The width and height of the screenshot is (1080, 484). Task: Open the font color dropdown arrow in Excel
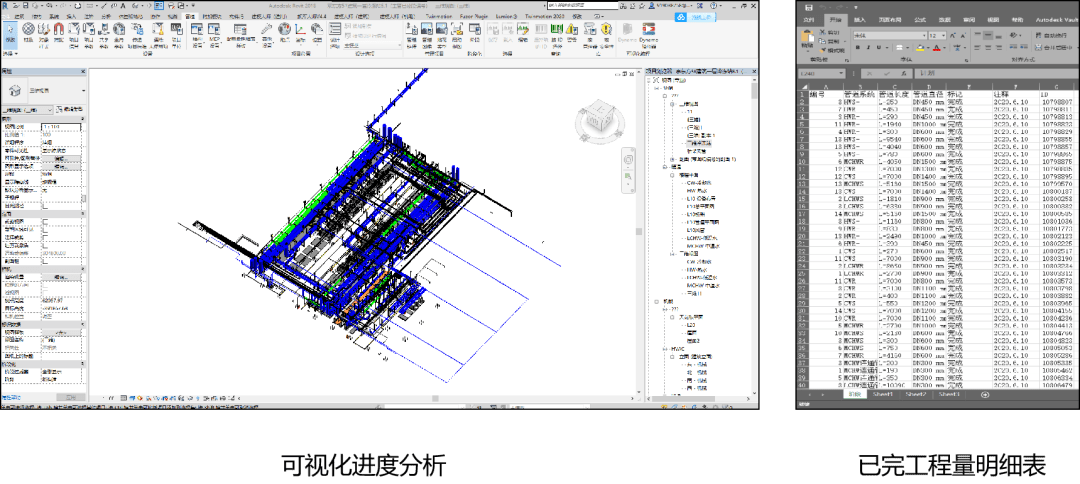pos(944,48)
